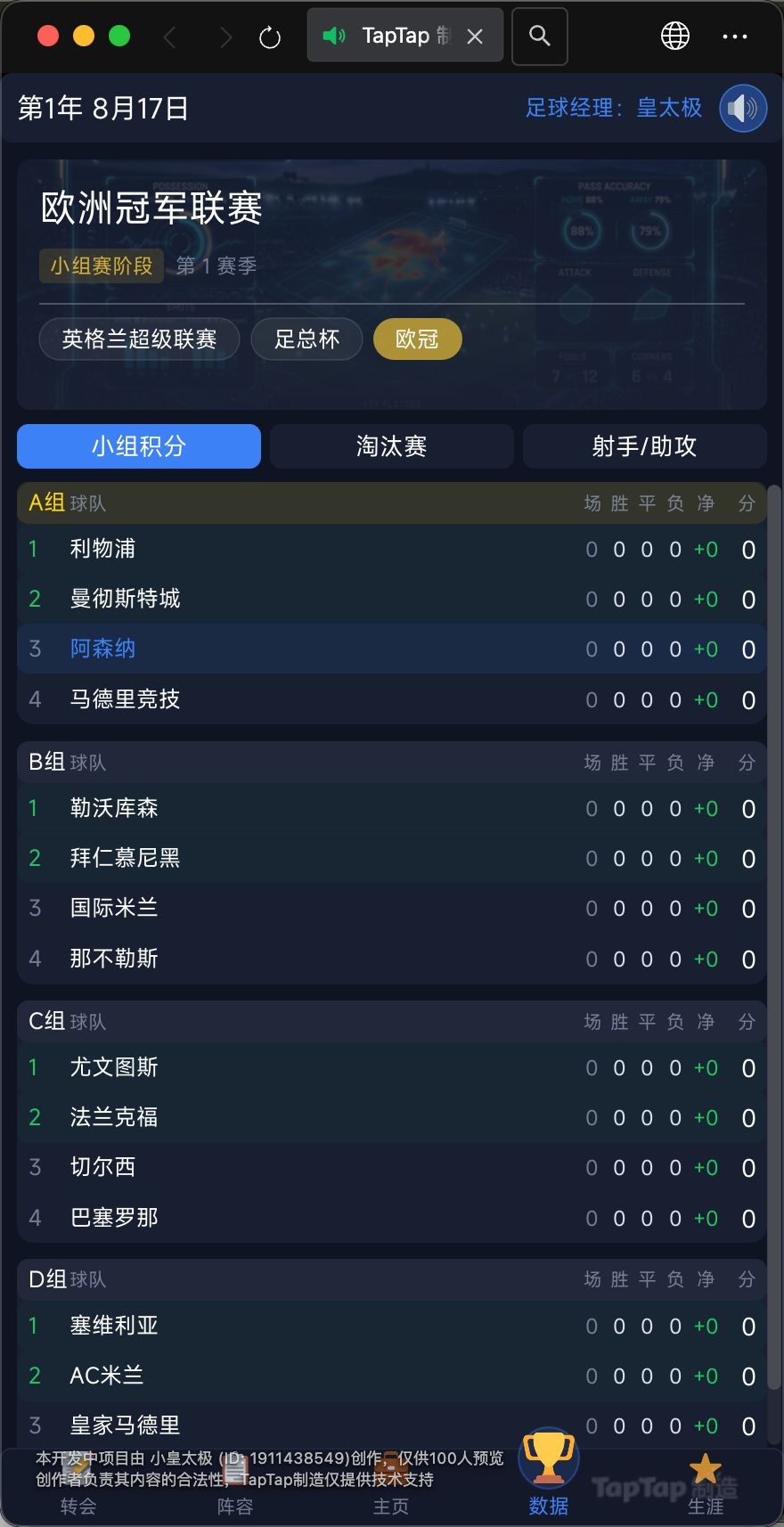Close the TapTap browser tab
This screenshot has height=1527, width=784.
[x=475, y=37]
